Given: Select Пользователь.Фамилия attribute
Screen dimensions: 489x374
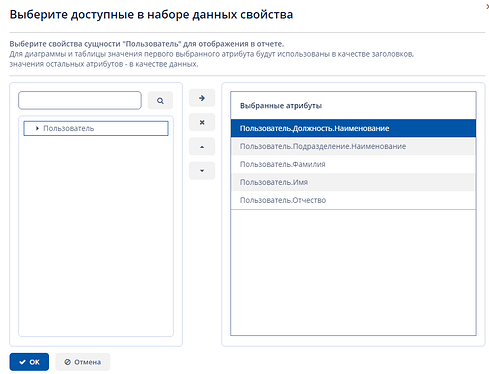Looking at the screenshot, I should (353, 164).
